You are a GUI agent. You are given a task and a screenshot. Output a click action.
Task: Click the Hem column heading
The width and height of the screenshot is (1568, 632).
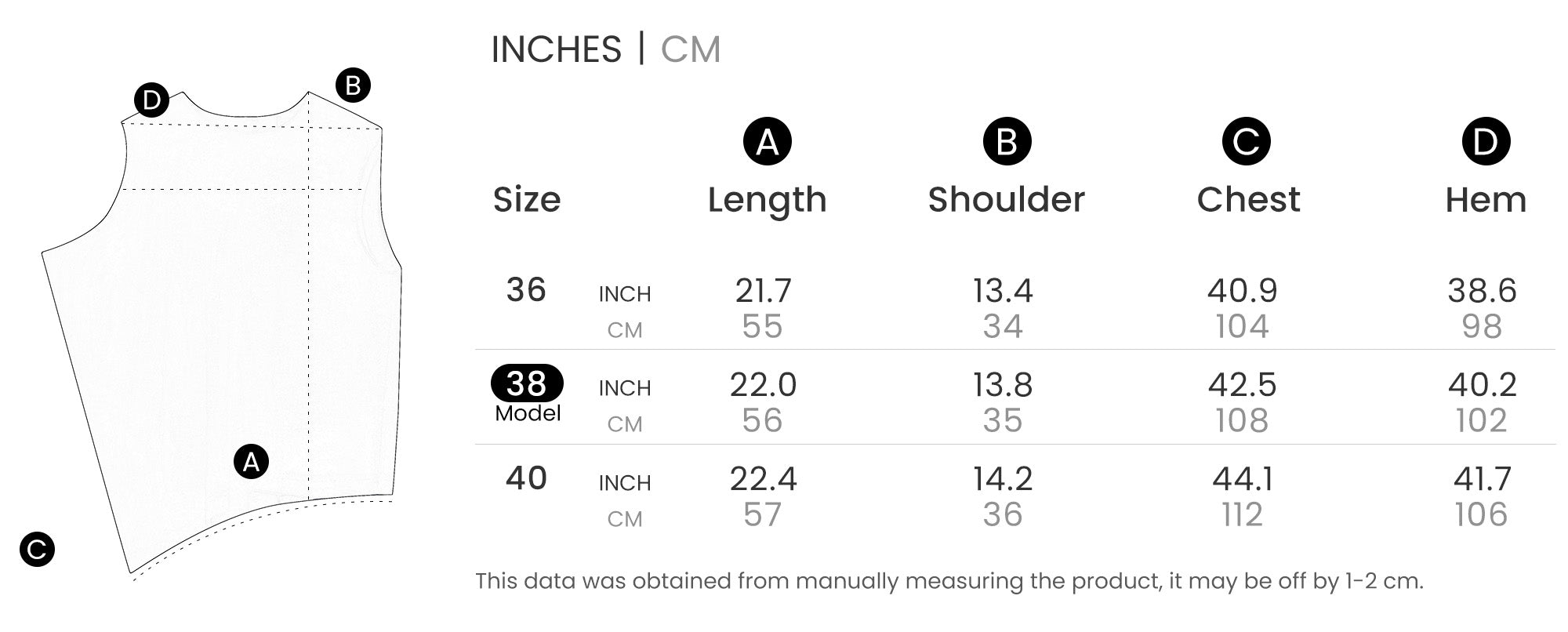1486,200
